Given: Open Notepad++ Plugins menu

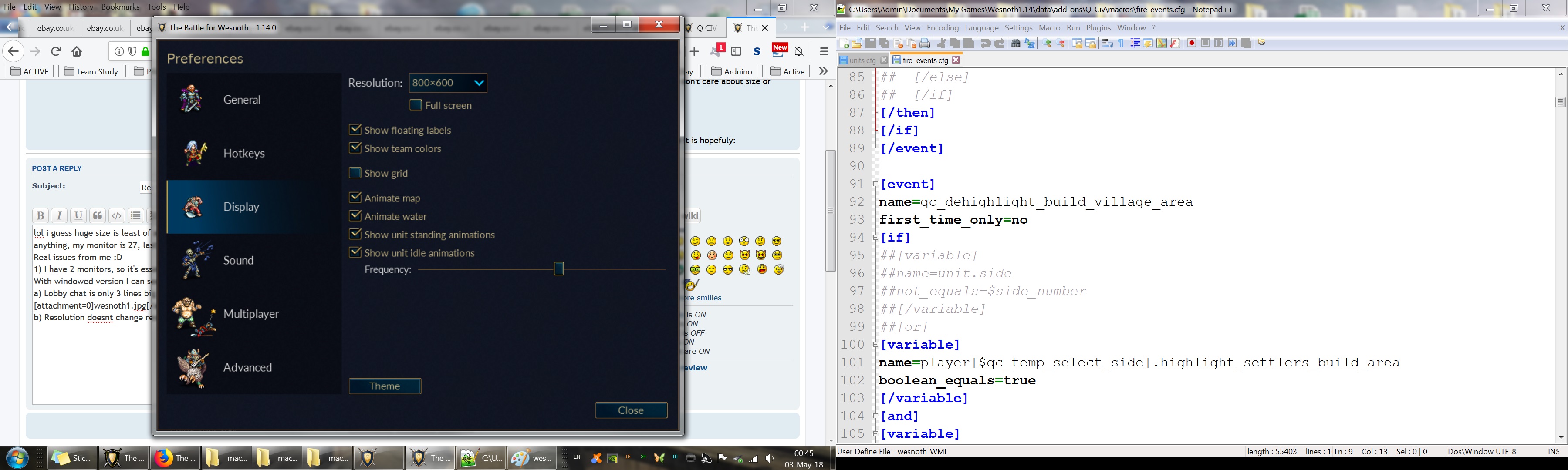Looking at the screenshot, I should (1099, 28).
